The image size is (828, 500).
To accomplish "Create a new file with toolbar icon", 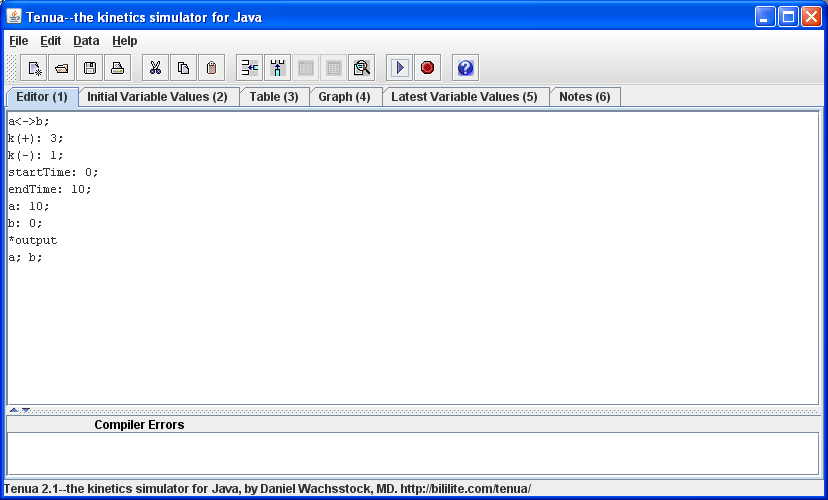I will [33, 68].
